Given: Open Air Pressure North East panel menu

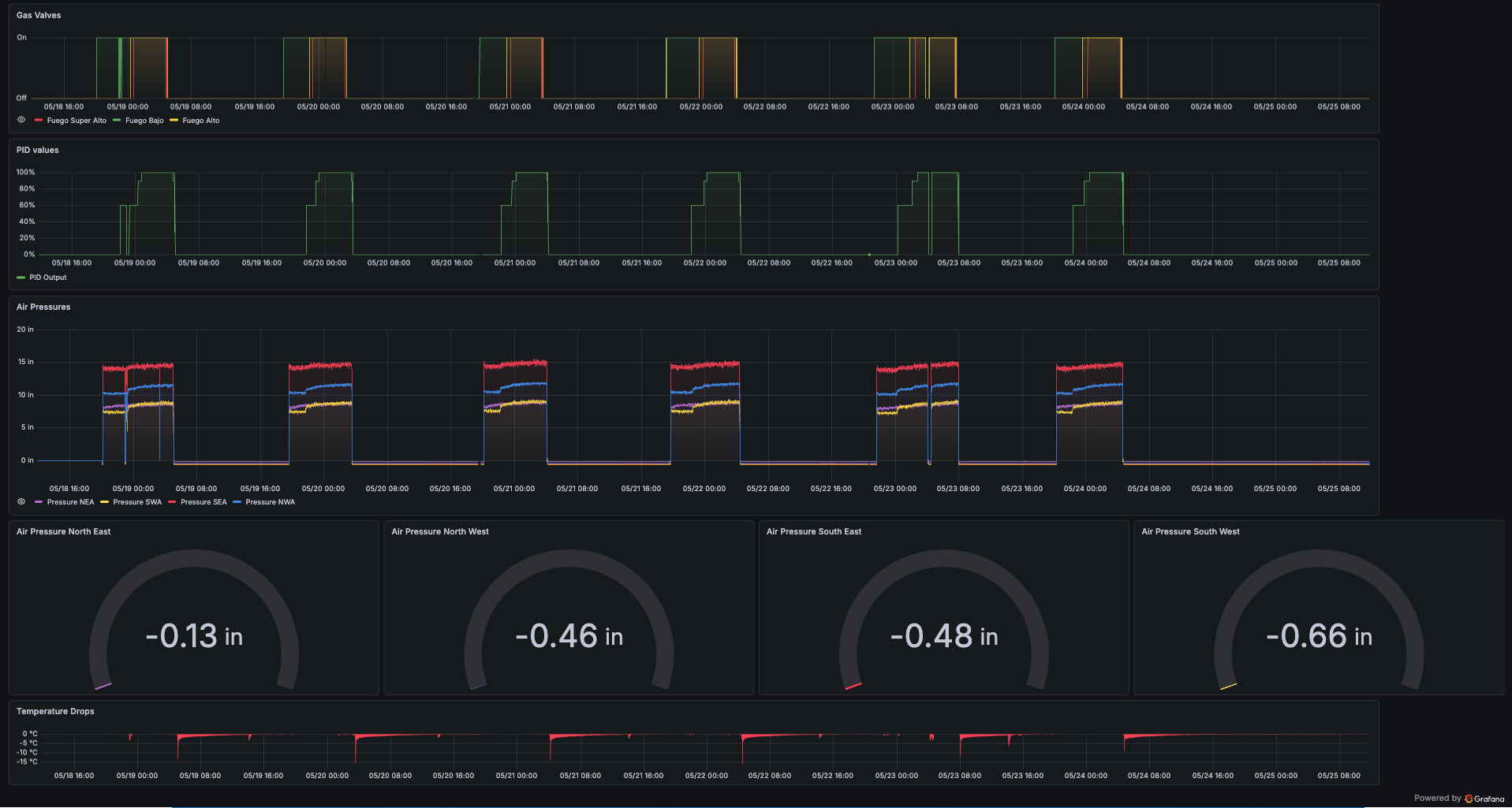Looking at the screenshot, I should (63, 531).
